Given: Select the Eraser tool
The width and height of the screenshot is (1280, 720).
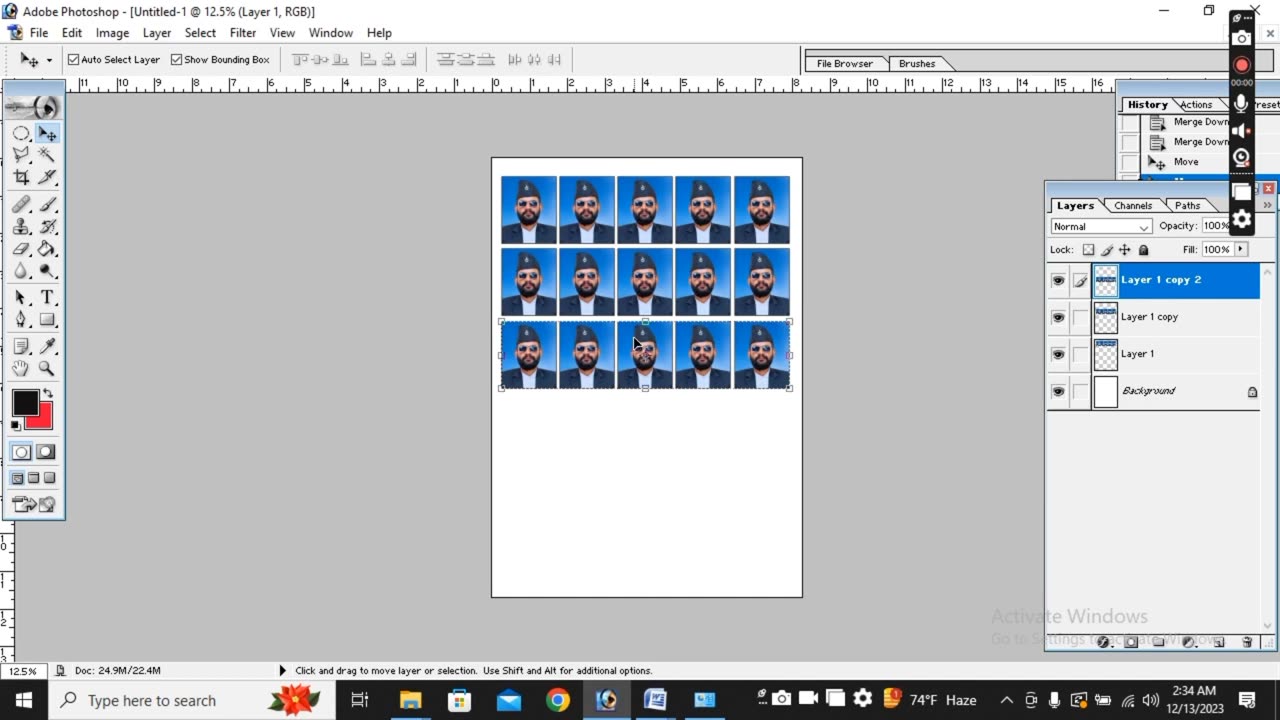Looking at the screenshot, I should coord(21,249).
